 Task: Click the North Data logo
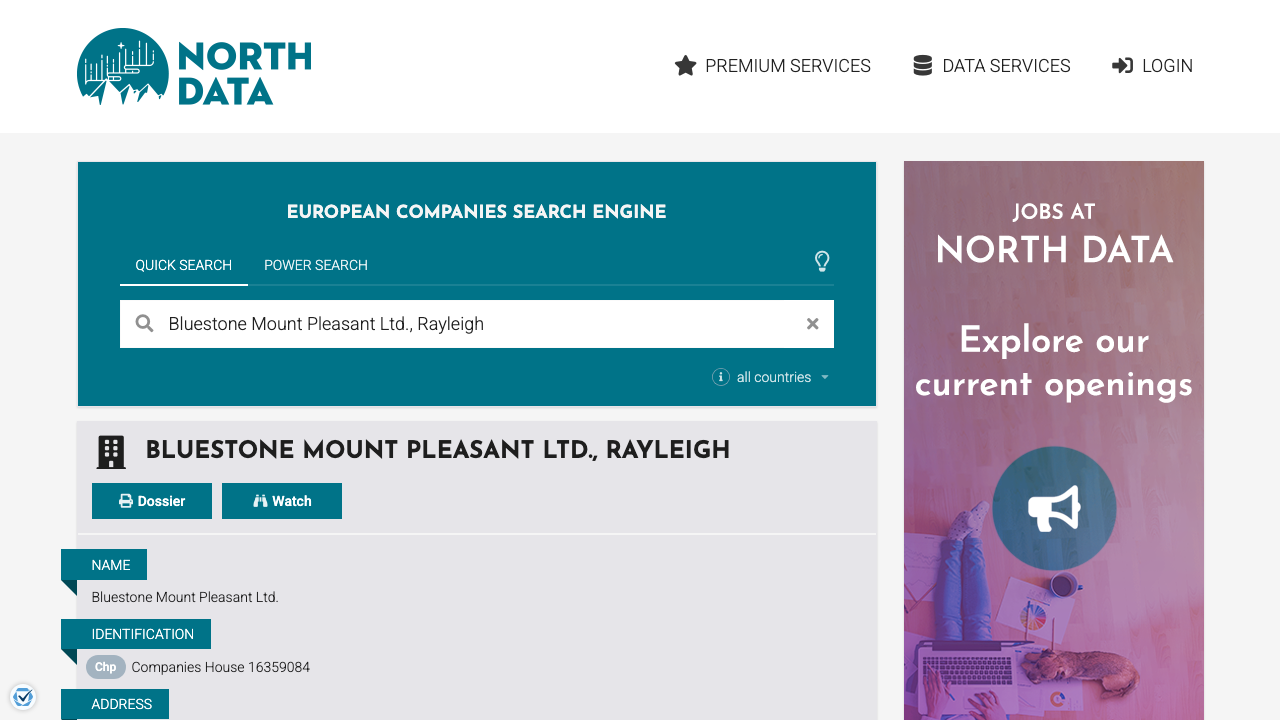(x=193, y=66)
